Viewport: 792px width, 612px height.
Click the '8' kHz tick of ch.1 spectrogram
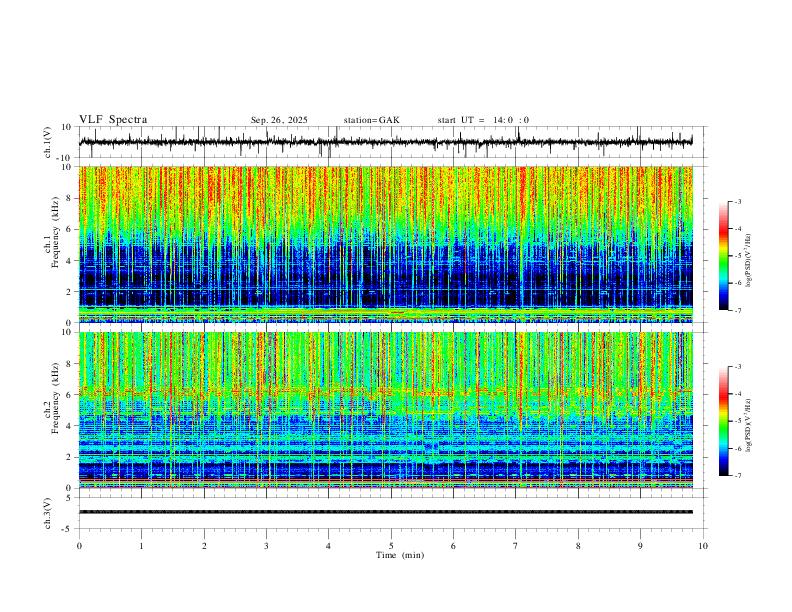pos(69,198)
